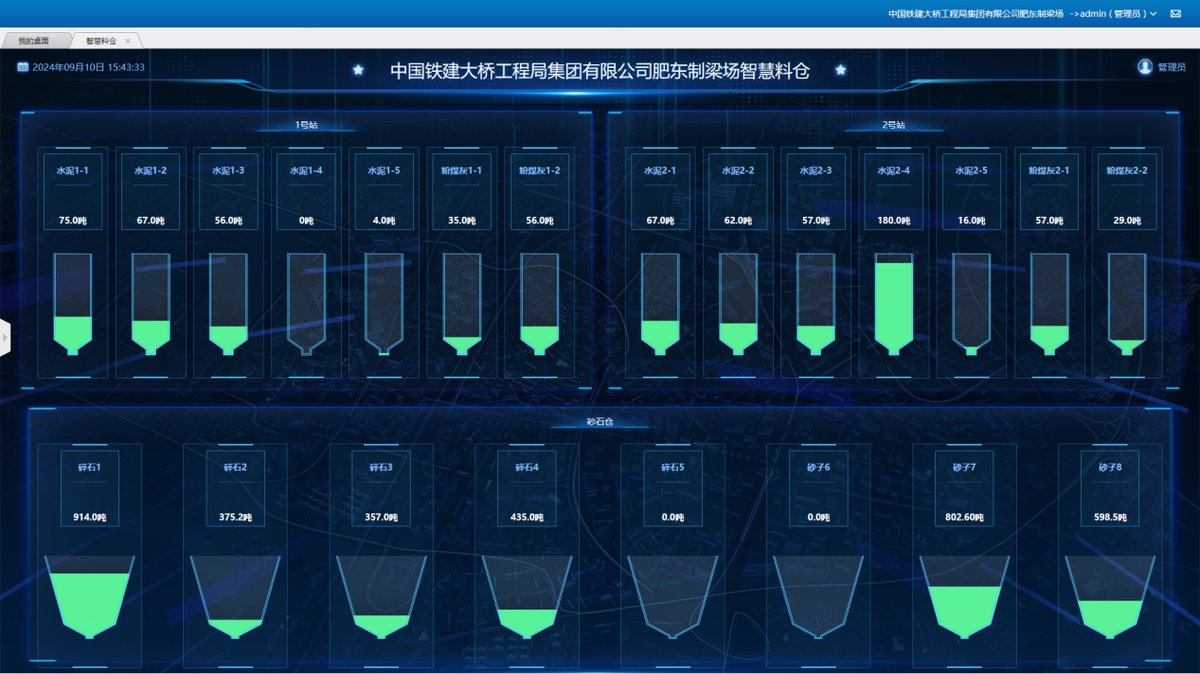Image resolution: width=1200 pixels, height=674 pixels.
Task: Click the 砂子7 hopper graphic
Action: coord(964,597)
